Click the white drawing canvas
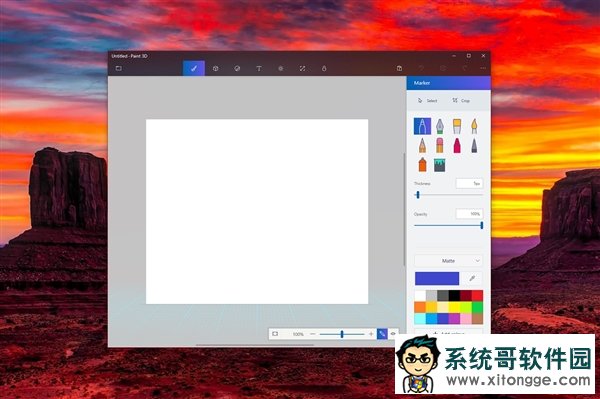The image size is (600, 399). click(x=257, y=212)
